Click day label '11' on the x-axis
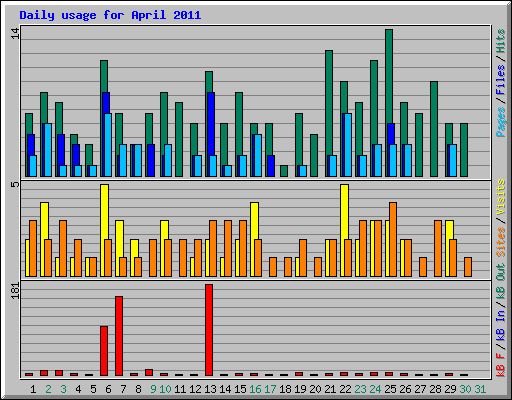Image resolution: width=512 pixels, height=400 pixels. coord(180,389)
